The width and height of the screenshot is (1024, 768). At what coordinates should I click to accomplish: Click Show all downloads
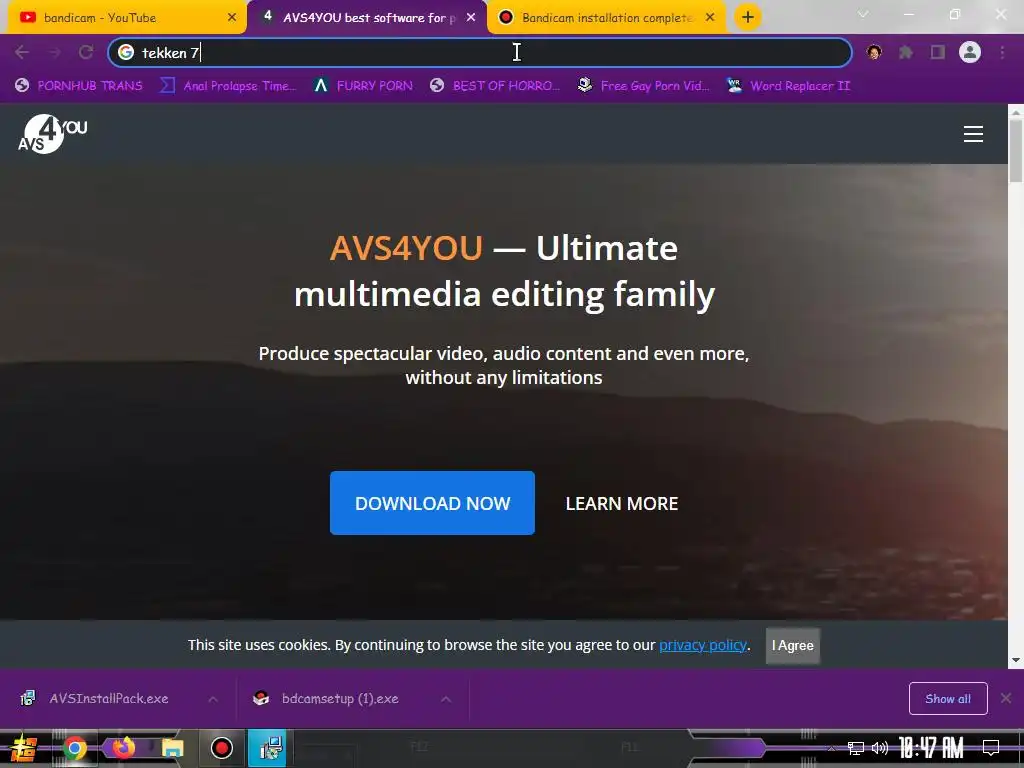tap(948, 699)
